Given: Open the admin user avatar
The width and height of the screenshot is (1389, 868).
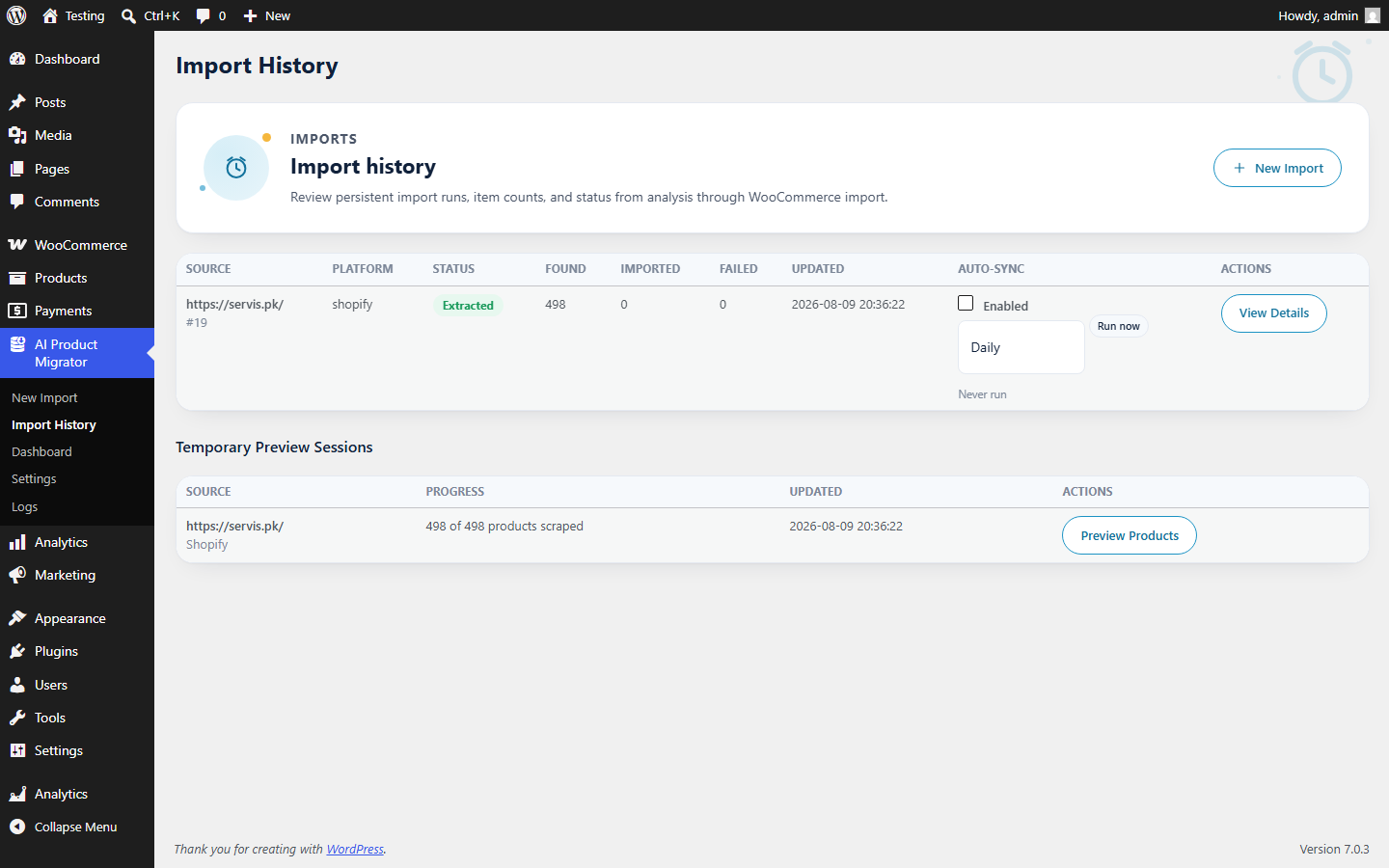Looking at the screenshot, I should (1373, 15).
